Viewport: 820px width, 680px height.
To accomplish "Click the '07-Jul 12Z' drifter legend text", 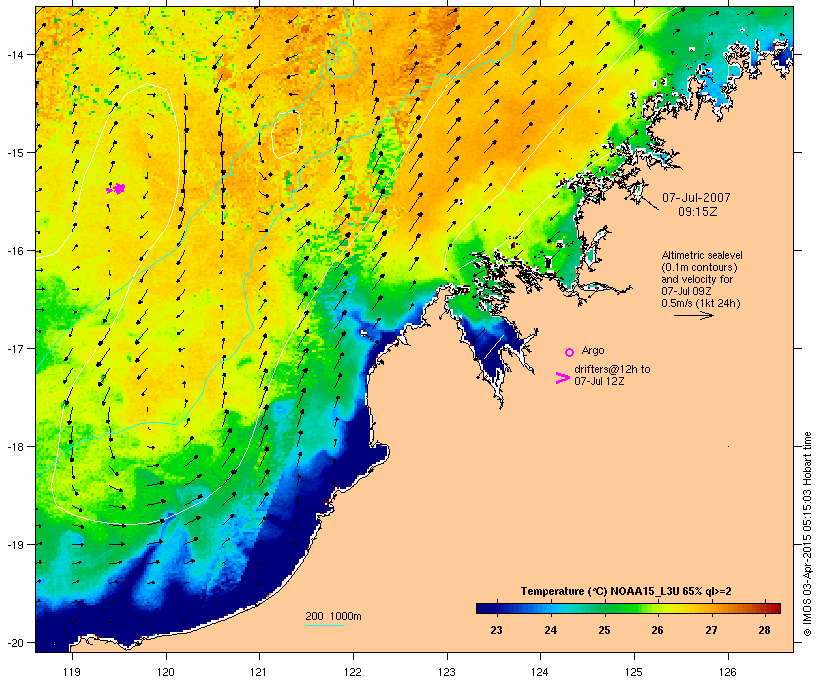I will [599, 381].
